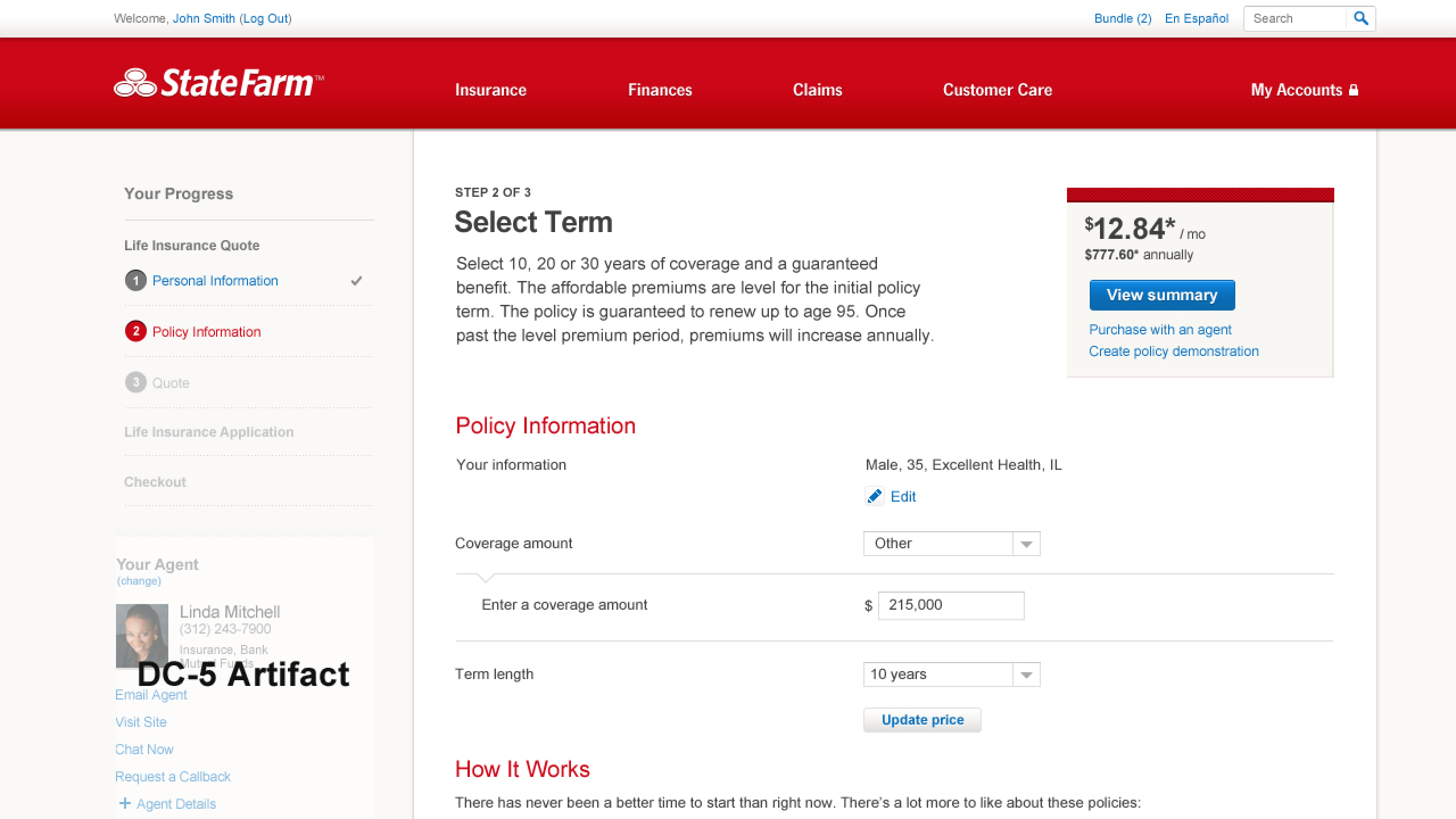Click the Purchase with an agent link

pos(1160,330)
